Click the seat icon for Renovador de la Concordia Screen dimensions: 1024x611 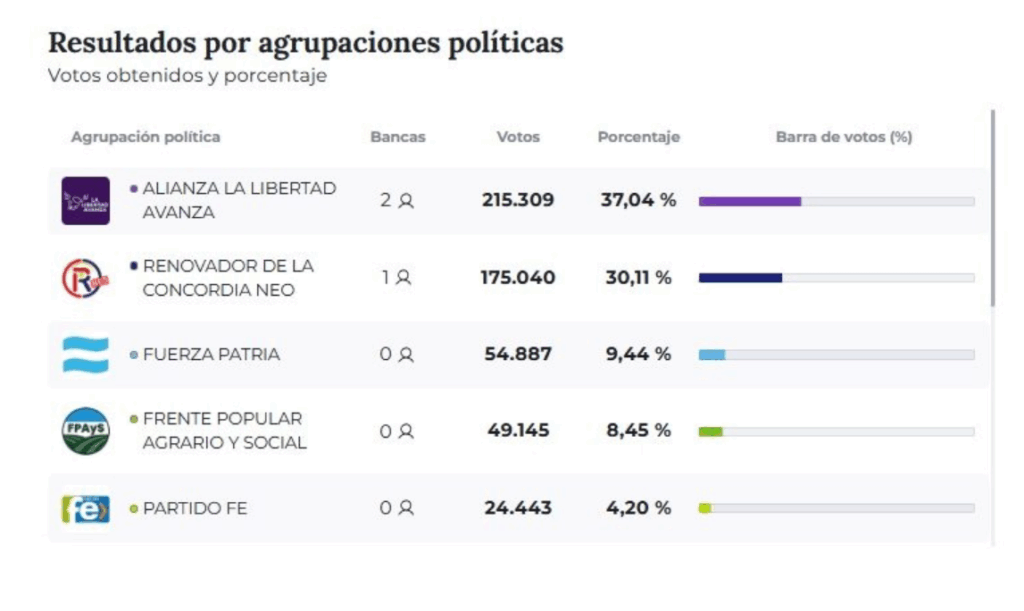404,278
